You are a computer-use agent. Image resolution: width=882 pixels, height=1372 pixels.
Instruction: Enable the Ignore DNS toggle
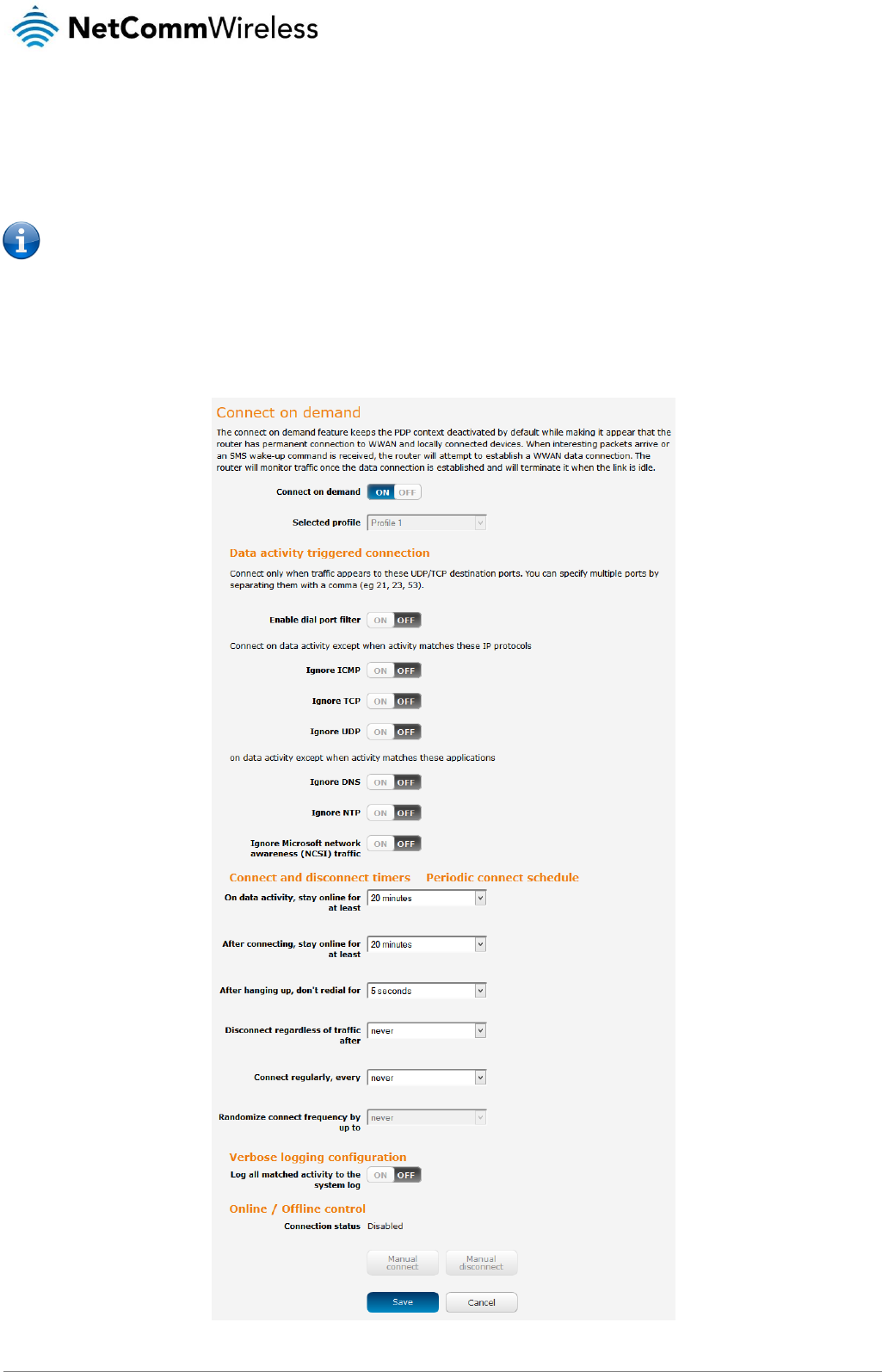tap(394, 782)
